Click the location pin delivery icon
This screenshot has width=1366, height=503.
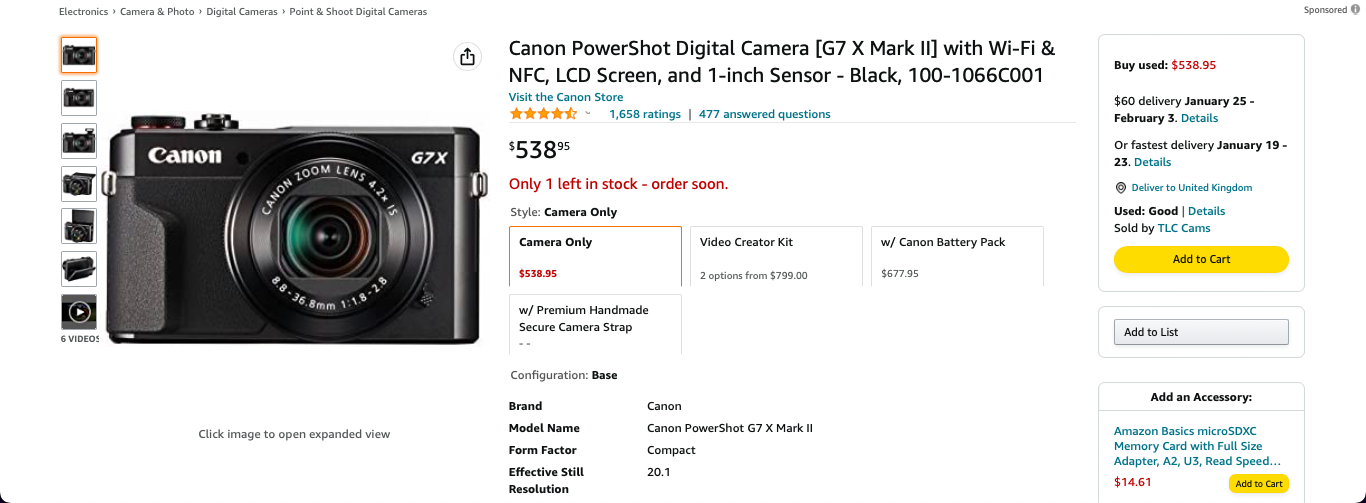1120,188
